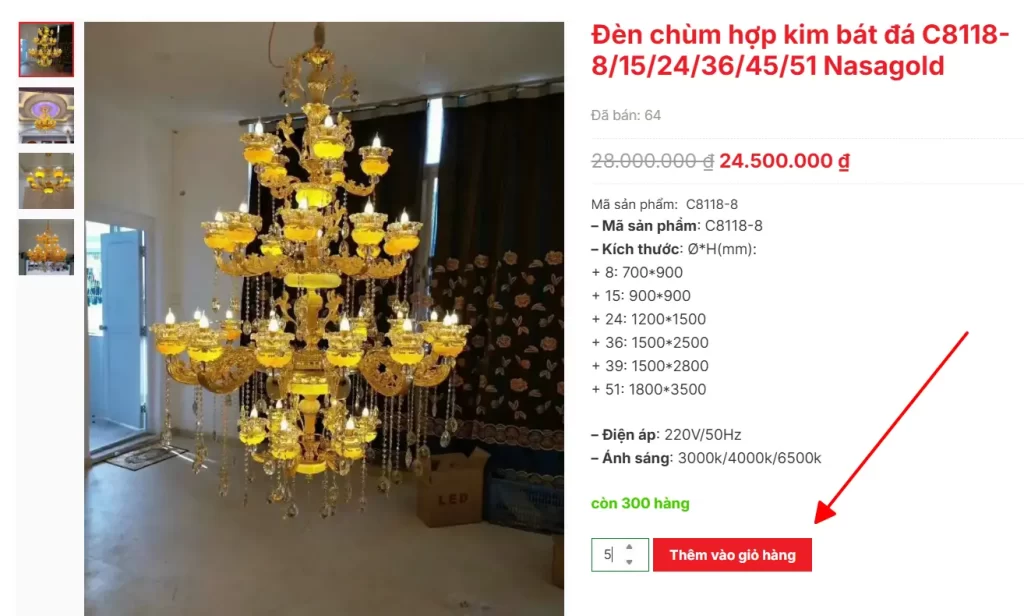1024x616 pixels.
Task: Click the Ánh sáng 3000k/4000k/6500k line
Action: [x=706, y=459]
